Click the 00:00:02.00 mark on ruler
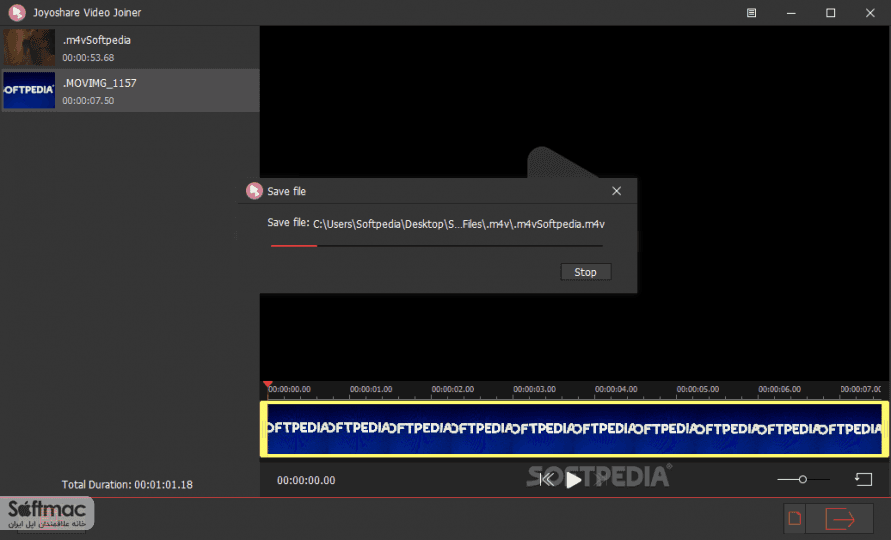Screen dimensions: 891x540 point(452,389)
